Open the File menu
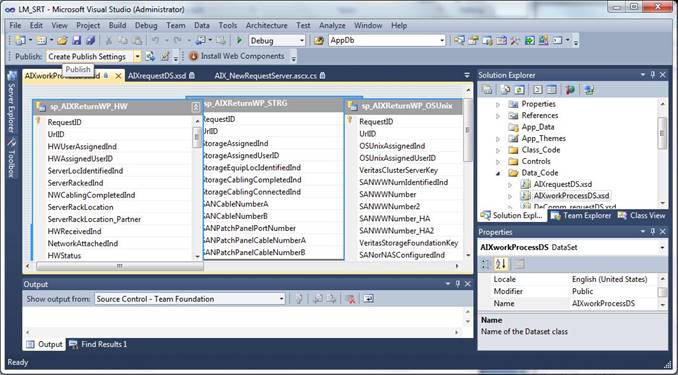 coord(15,26)
